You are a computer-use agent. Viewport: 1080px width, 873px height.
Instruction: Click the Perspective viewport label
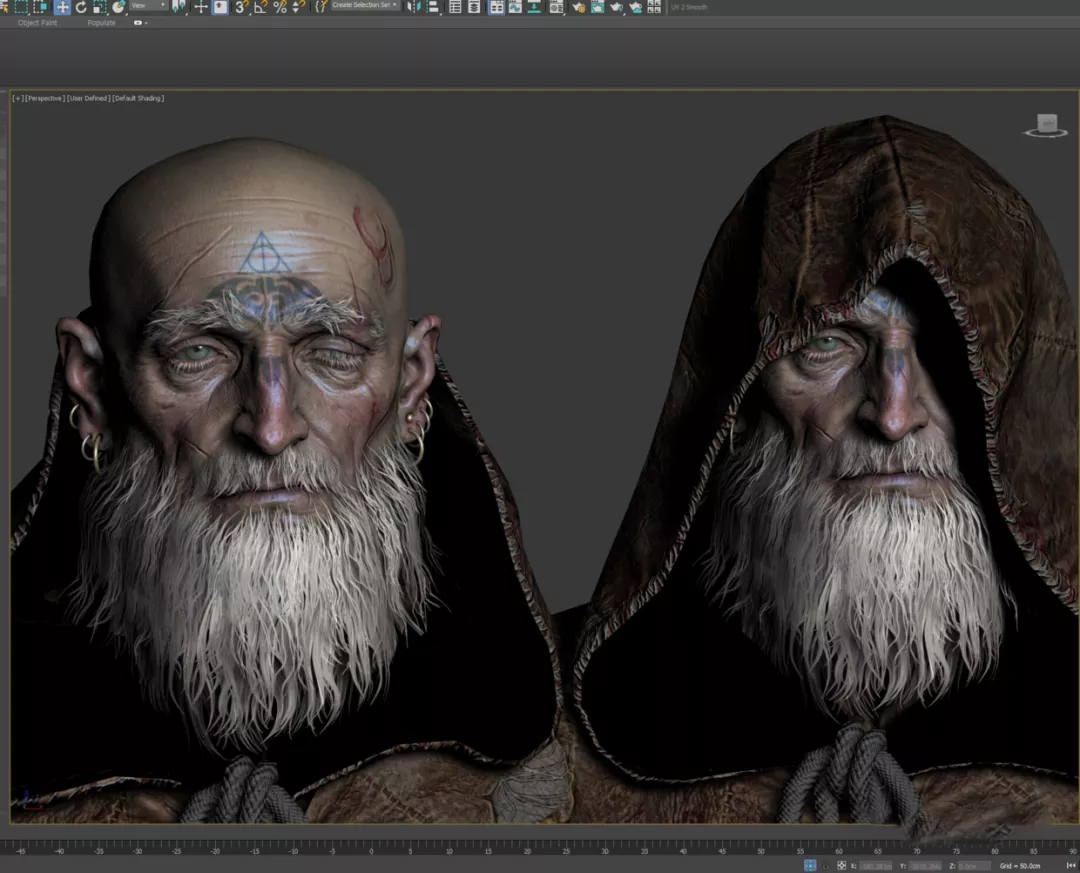[x=45, y=98]
